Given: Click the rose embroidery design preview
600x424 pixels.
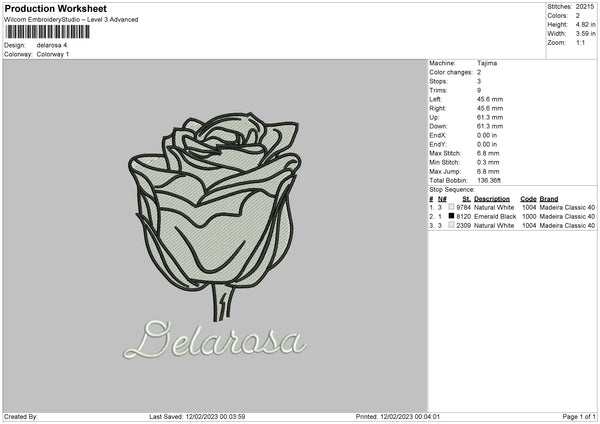Looking at the screenshot, I should point(215,217).
